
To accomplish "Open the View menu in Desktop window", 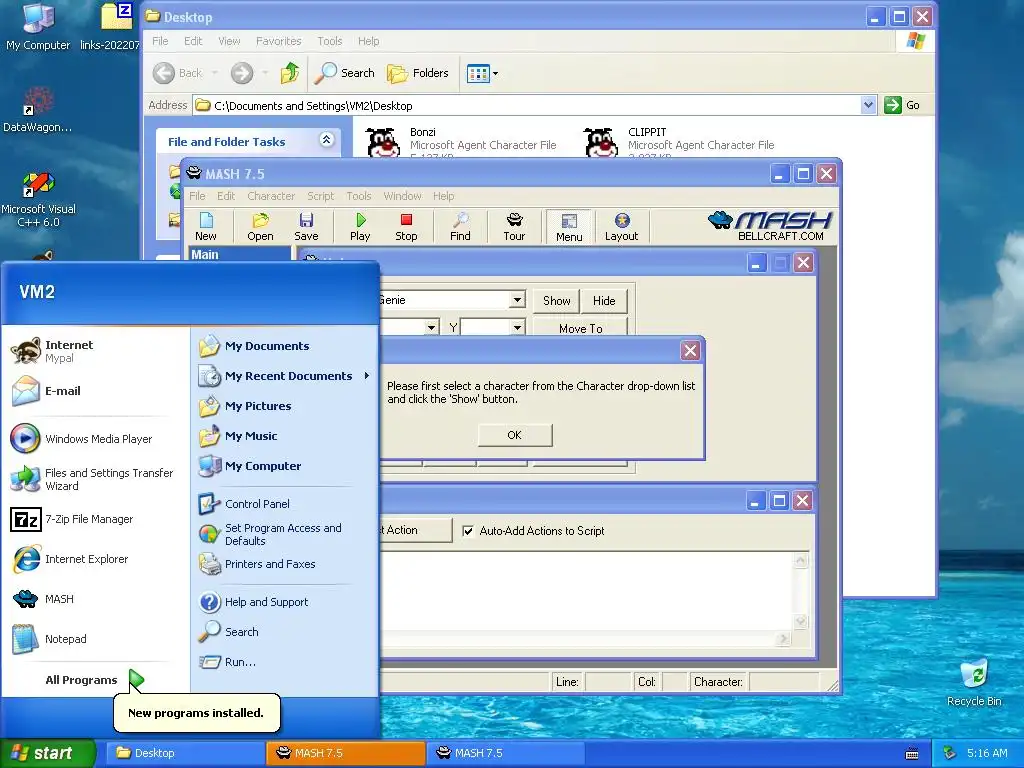I will (x=229, y=41).
